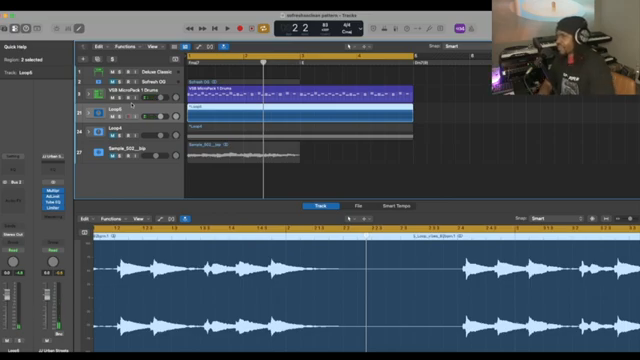Show automation in tracks area
The height and width of the screenshot is (360, 640).
(x=199, y=47)
